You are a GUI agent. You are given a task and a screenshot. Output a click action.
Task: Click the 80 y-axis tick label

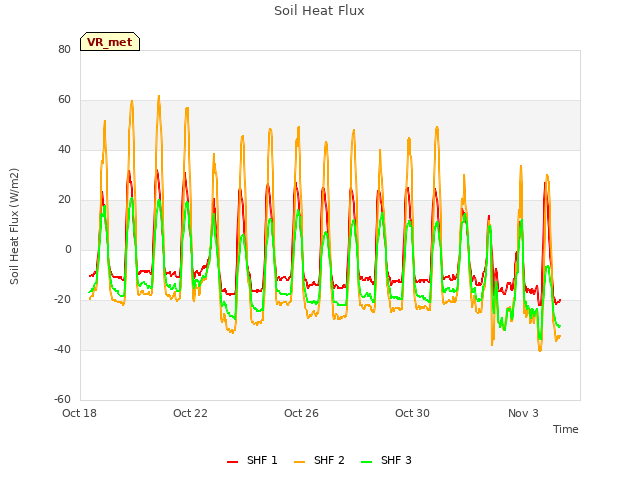64,49
